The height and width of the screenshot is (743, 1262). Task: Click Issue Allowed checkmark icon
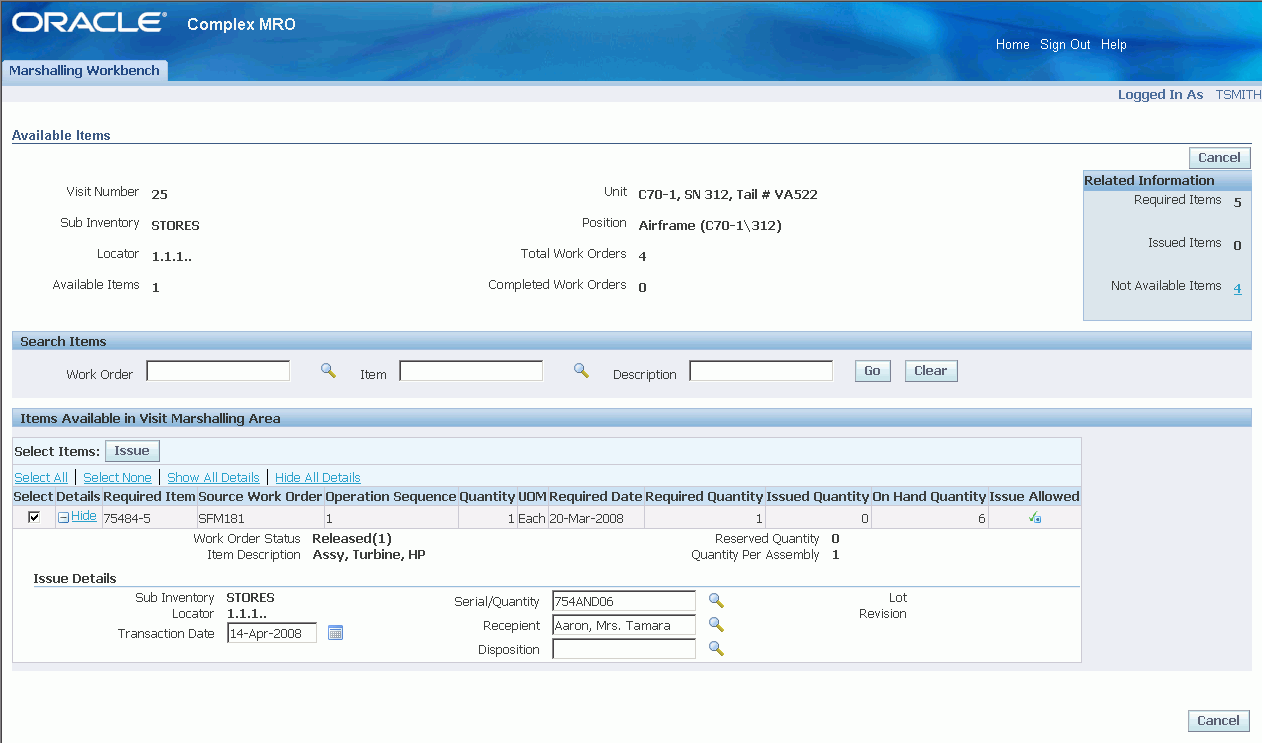1035,518
